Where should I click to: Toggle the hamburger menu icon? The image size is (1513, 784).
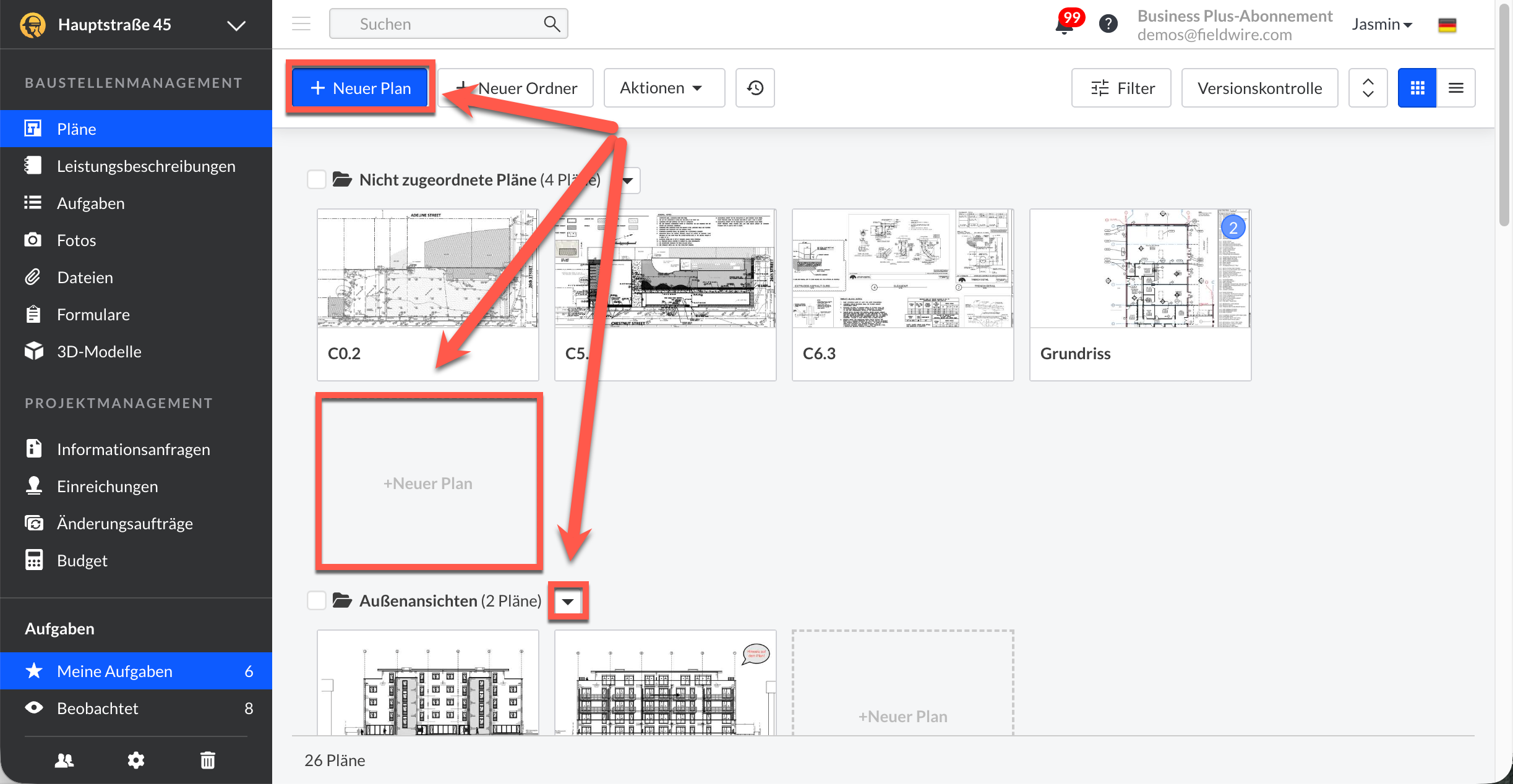(x=301, y=24)
